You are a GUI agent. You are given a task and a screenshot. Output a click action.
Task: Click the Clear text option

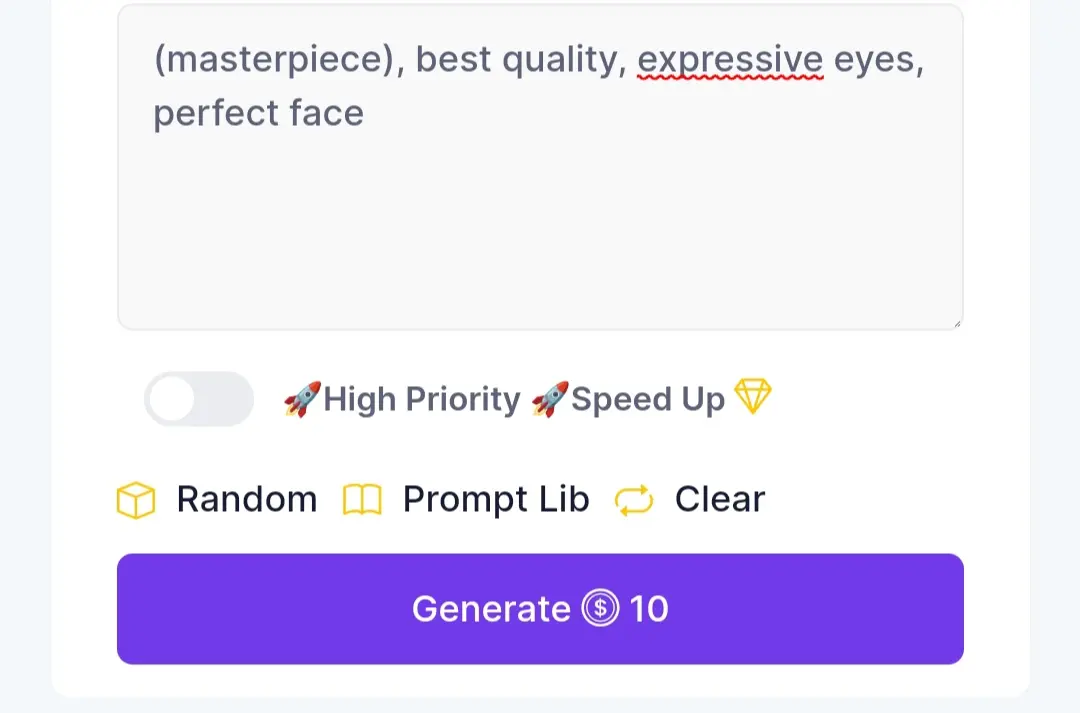(720, 499)
